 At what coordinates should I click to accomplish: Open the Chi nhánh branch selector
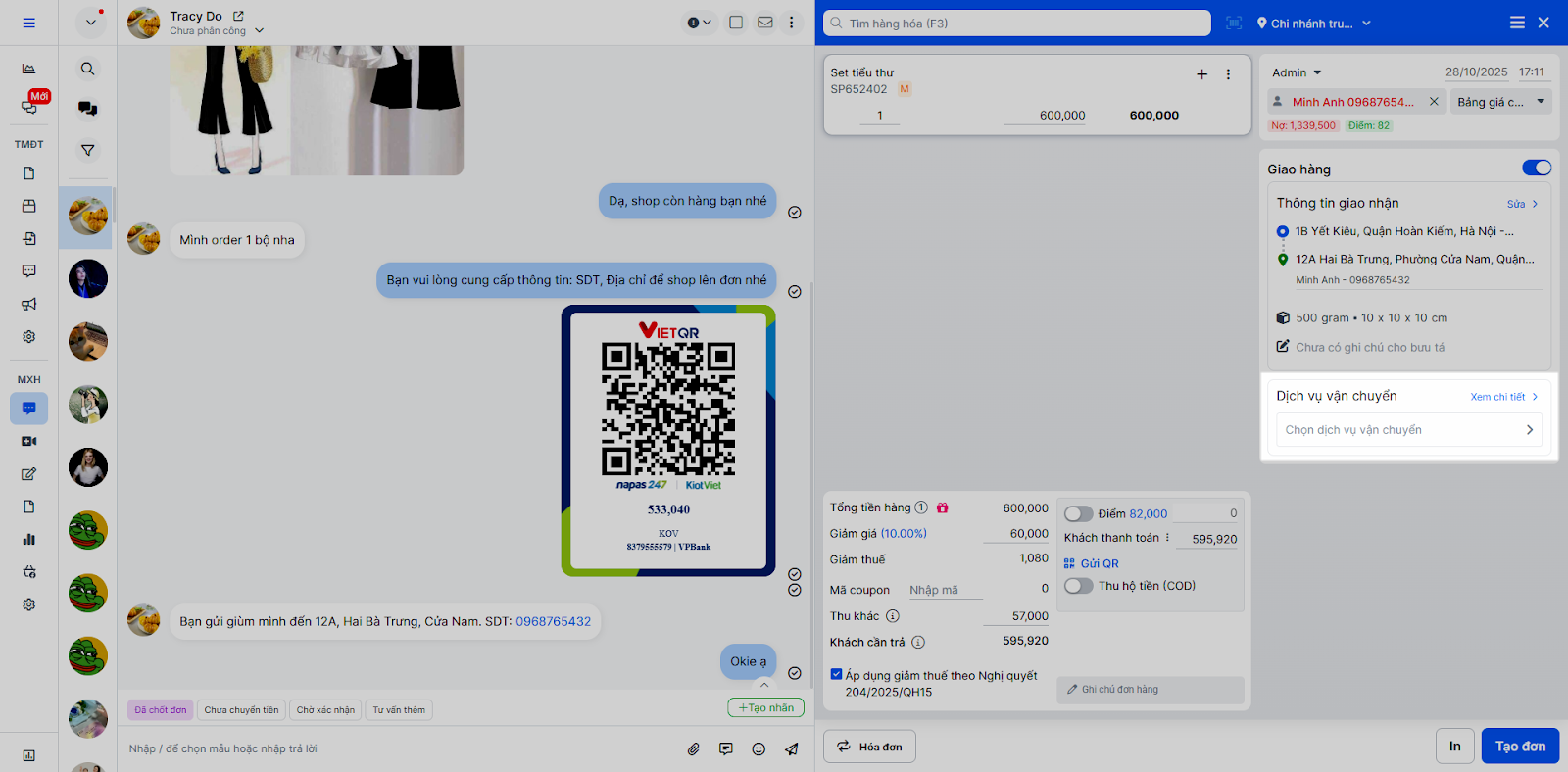1313,23
